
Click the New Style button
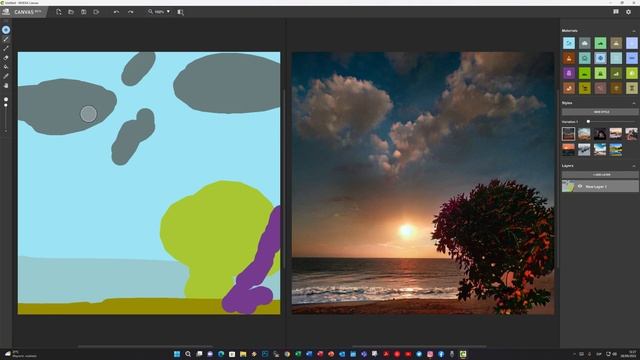600,112
